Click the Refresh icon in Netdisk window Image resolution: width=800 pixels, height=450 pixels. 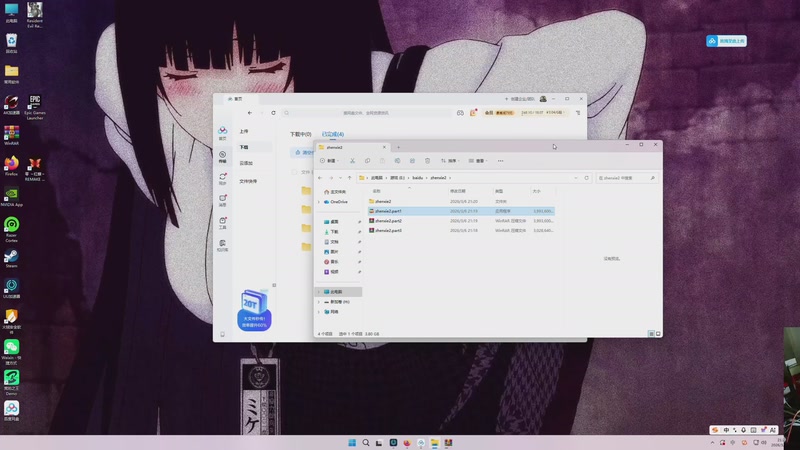(x=273, y=113)
